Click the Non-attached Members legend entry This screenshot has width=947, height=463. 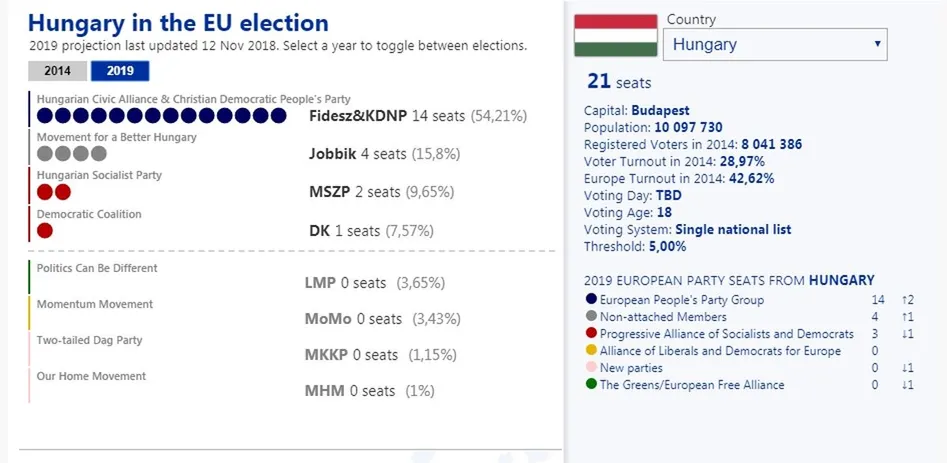click(663, 317)
